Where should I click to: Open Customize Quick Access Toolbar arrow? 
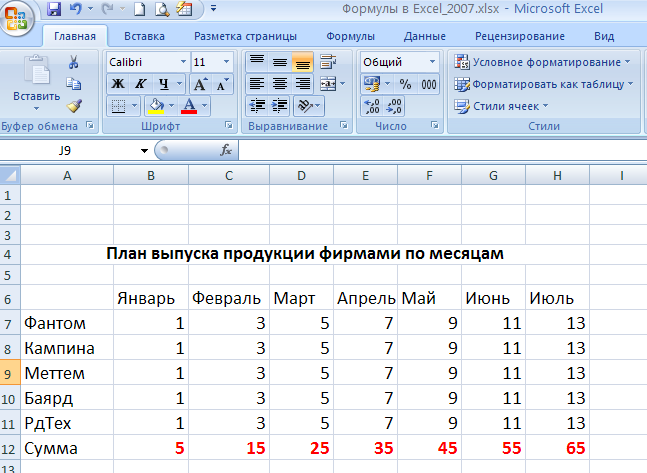213,8
